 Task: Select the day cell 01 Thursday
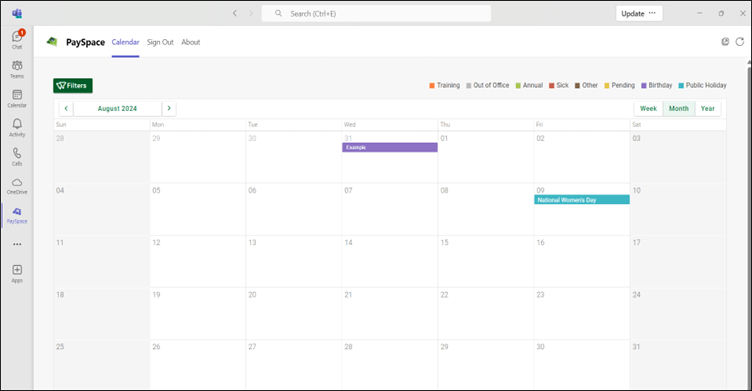[486, 157]
